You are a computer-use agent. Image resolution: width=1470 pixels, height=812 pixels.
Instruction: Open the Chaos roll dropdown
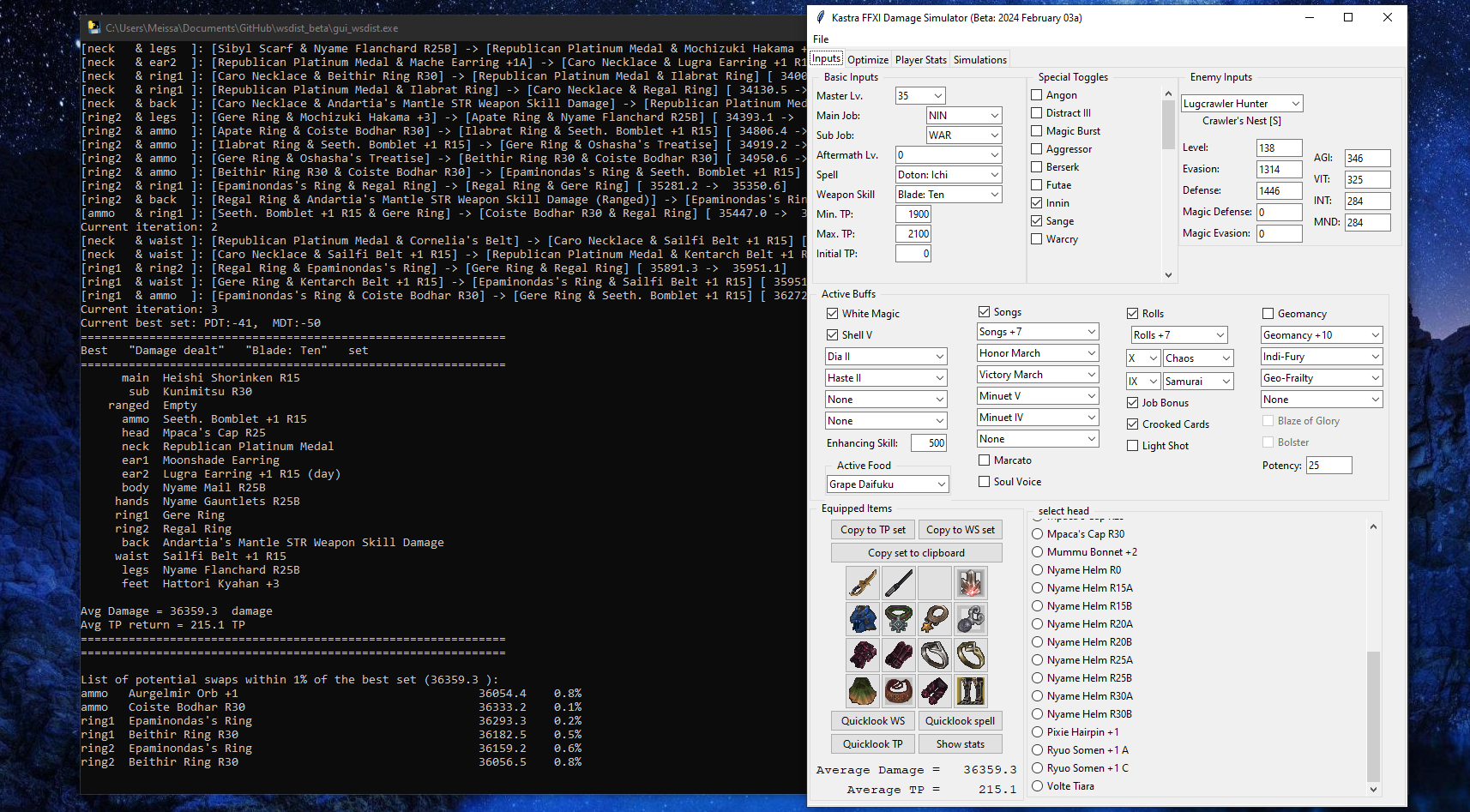click(1198, 358)
